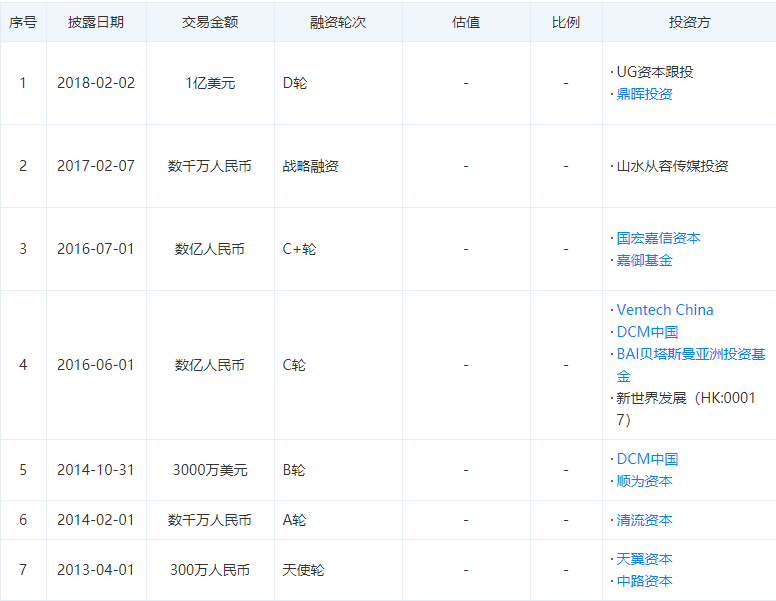Select the date 2018-02-02
This screenshot has width=776, height=601.
click(x=96, y=83)
